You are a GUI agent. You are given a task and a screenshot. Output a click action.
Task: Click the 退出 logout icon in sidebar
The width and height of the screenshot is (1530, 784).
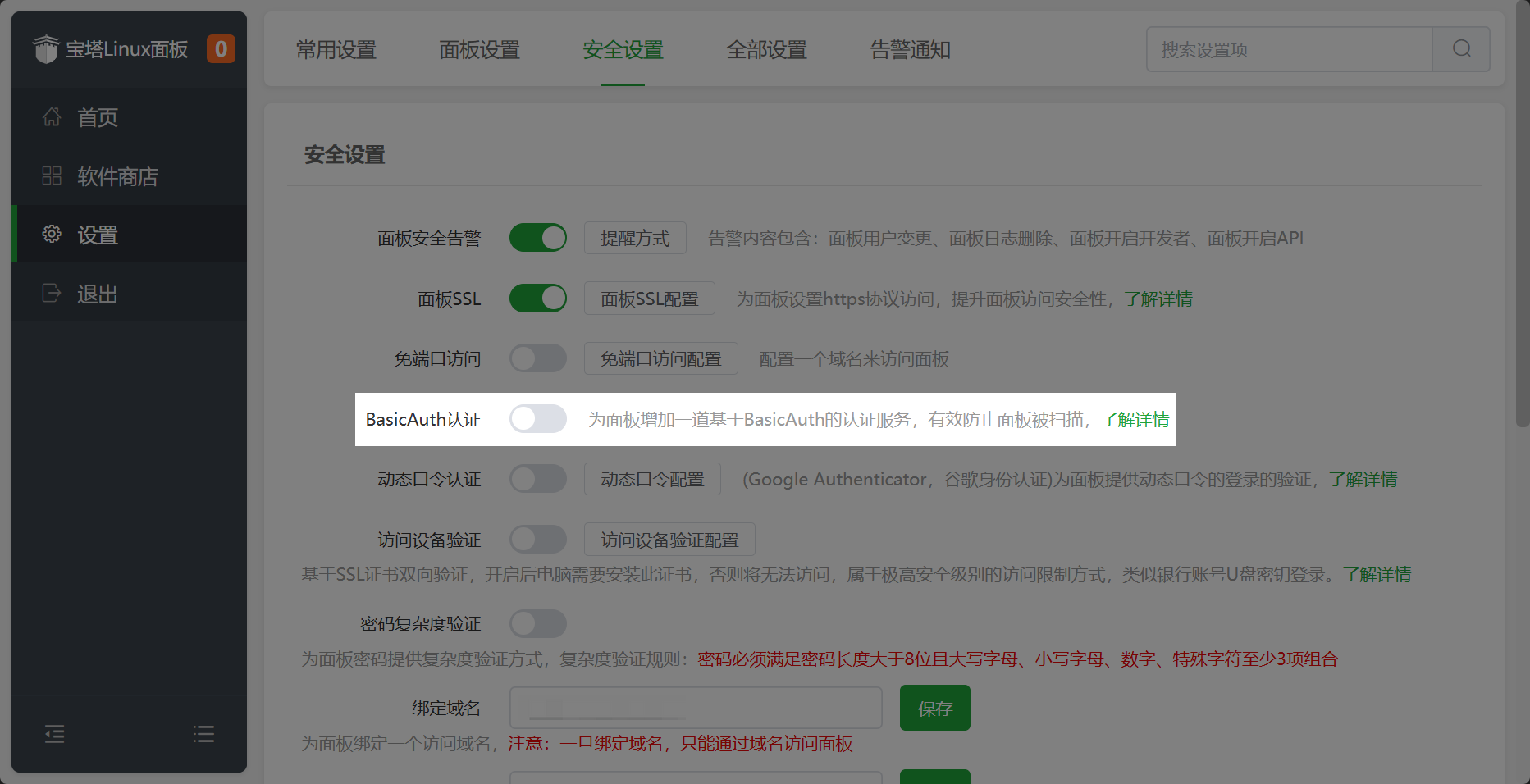point(51,294)
